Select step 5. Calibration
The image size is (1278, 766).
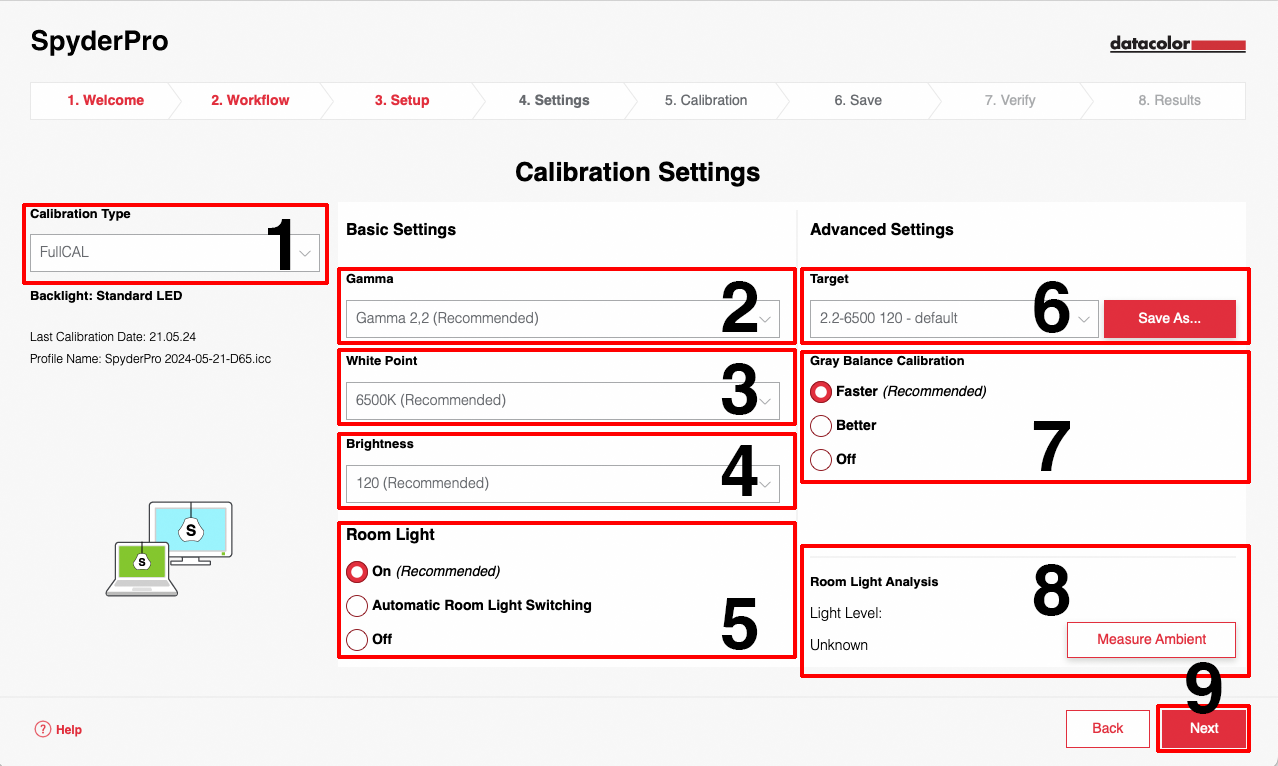(706, 100)
